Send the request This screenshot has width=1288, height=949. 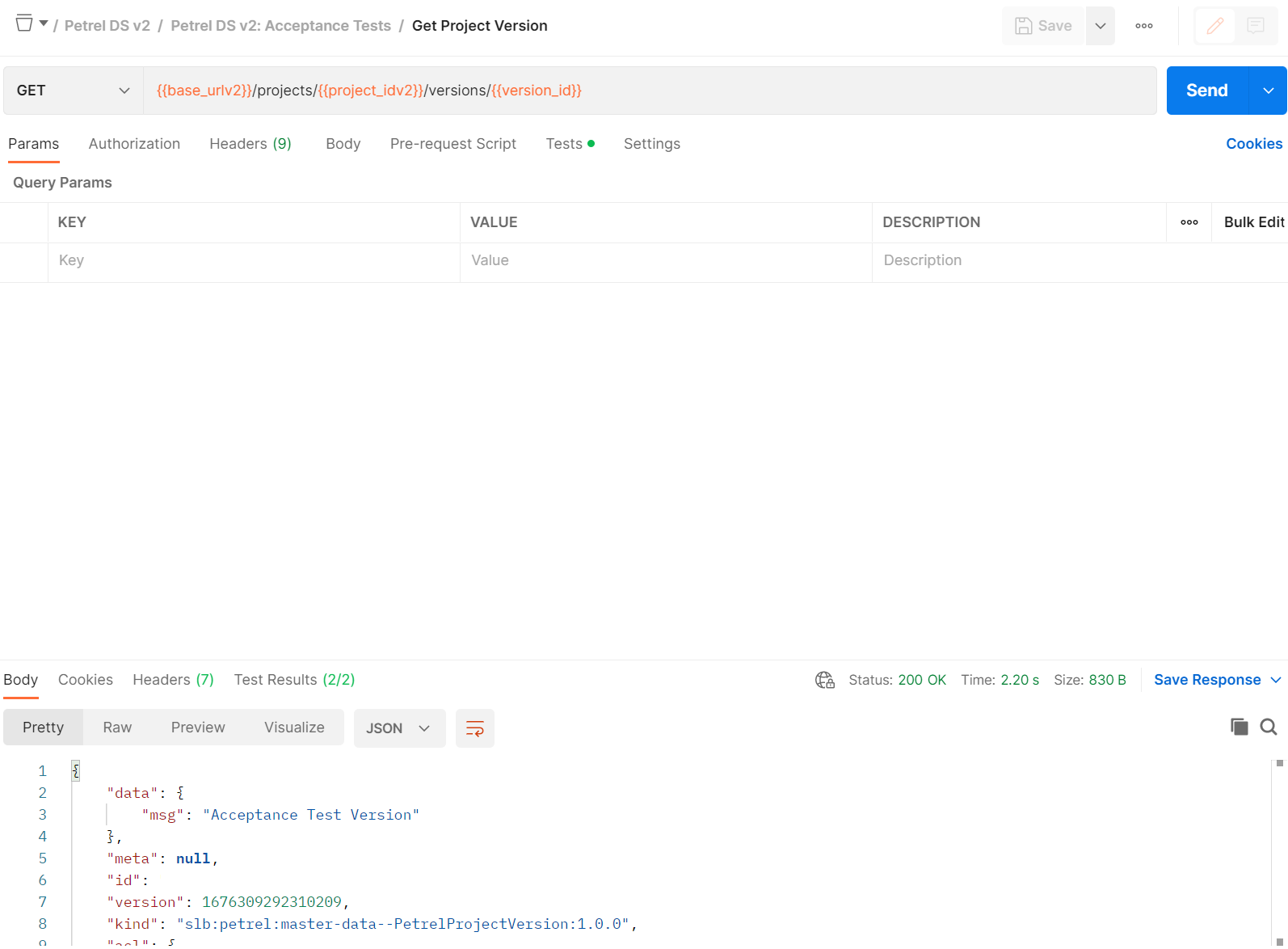(1207, 91)
